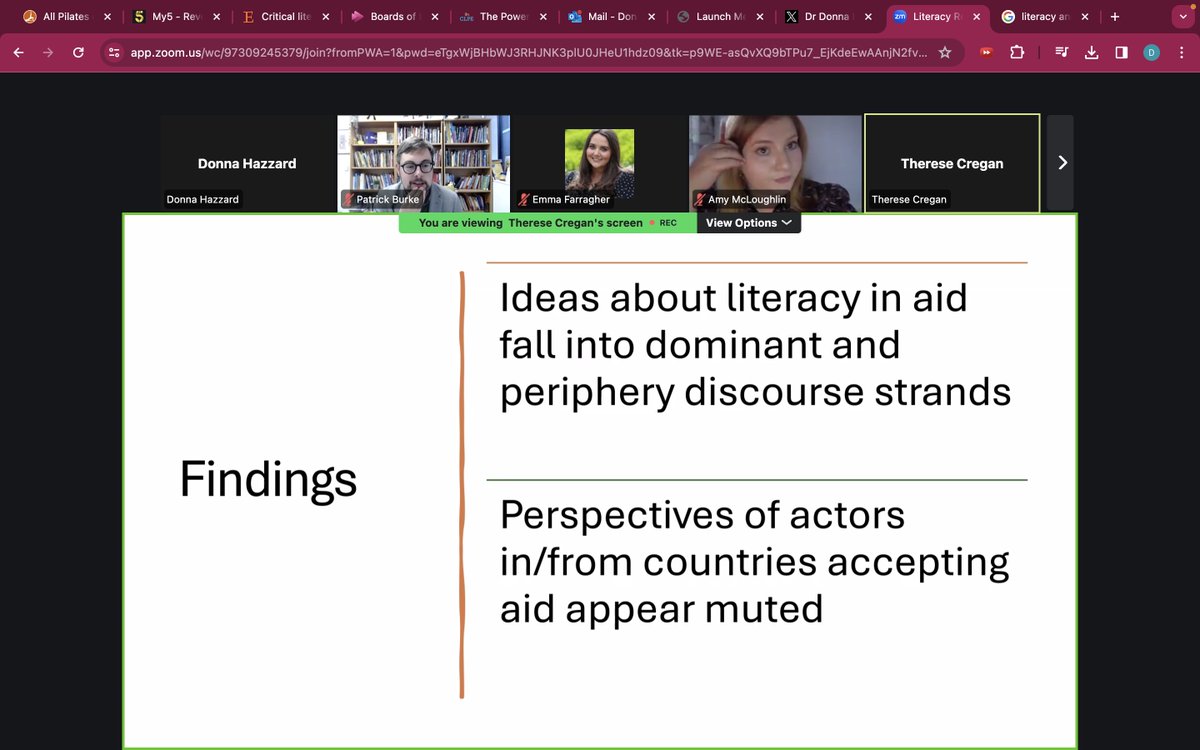Open the browser downloads icon
Image resolution: width=1200 pixels, height=750 pixels.
pyautogui.click(x=1092, y=52)
